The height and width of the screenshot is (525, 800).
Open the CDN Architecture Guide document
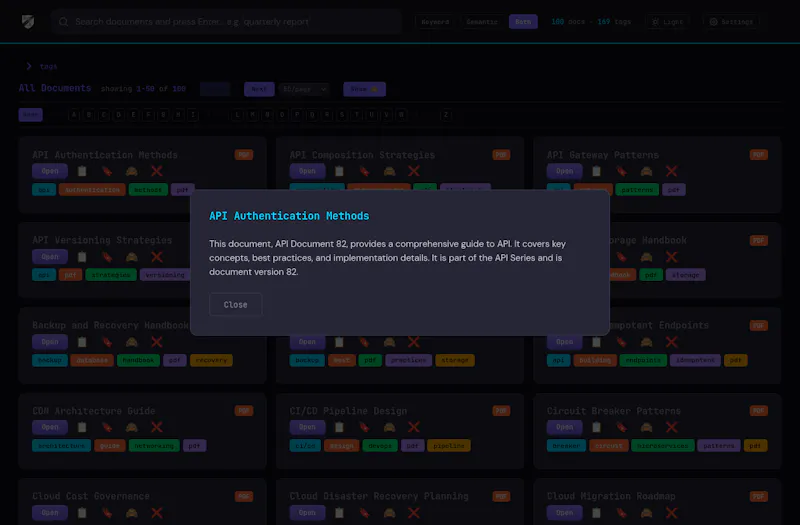pos(50,427)
